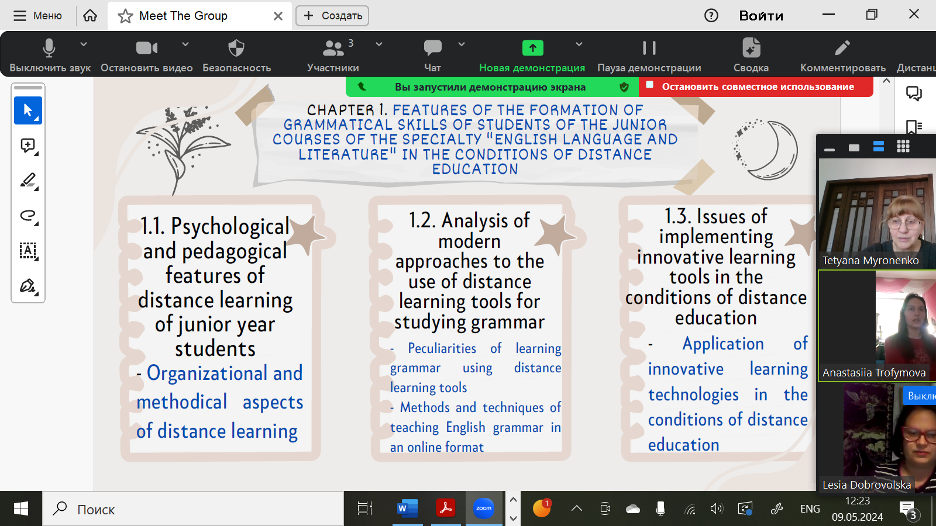Open the Security shield icon

point(236,49)
